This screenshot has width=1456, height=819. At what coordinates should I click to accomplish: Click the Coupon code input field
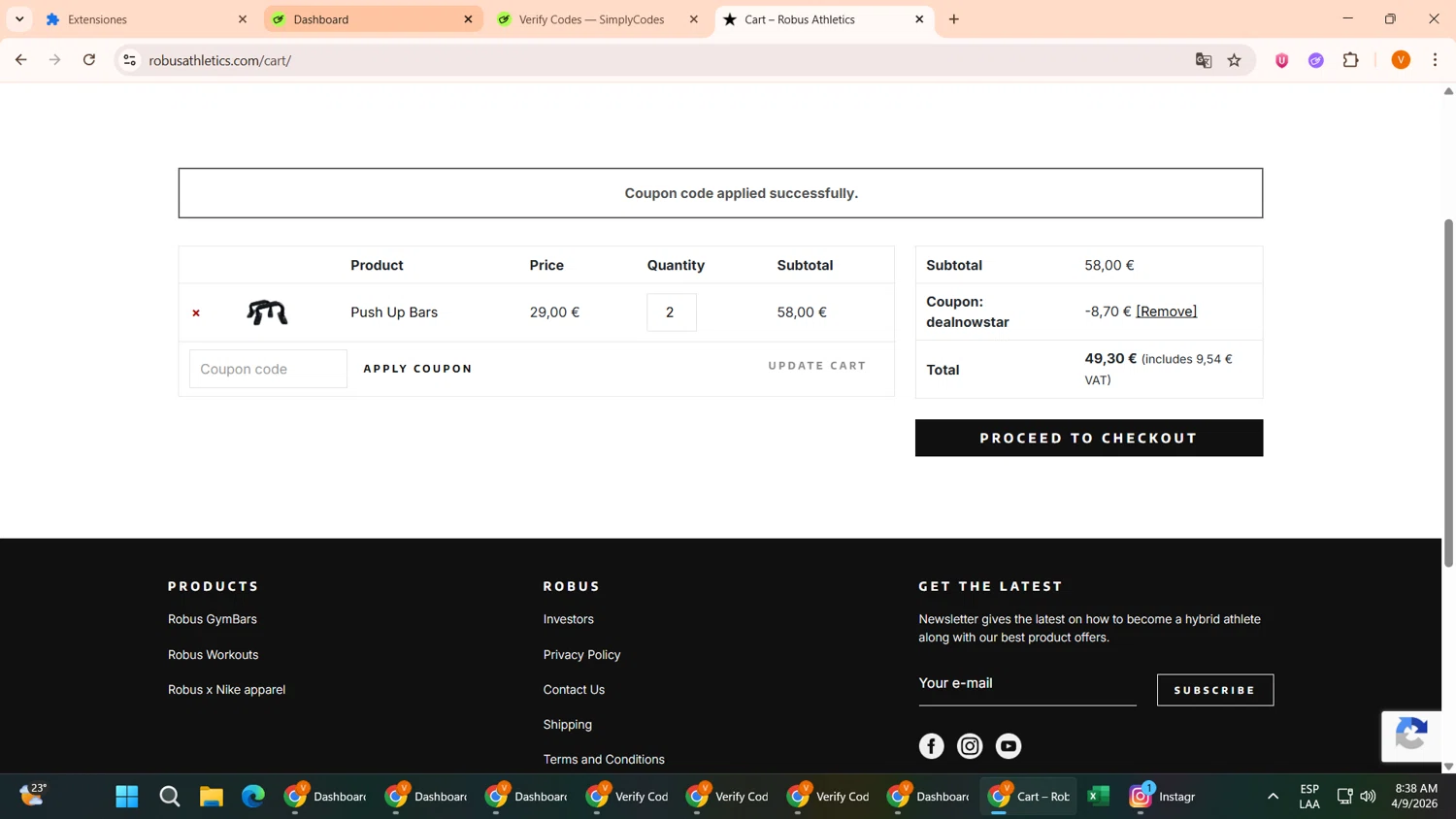click(268, 369)
